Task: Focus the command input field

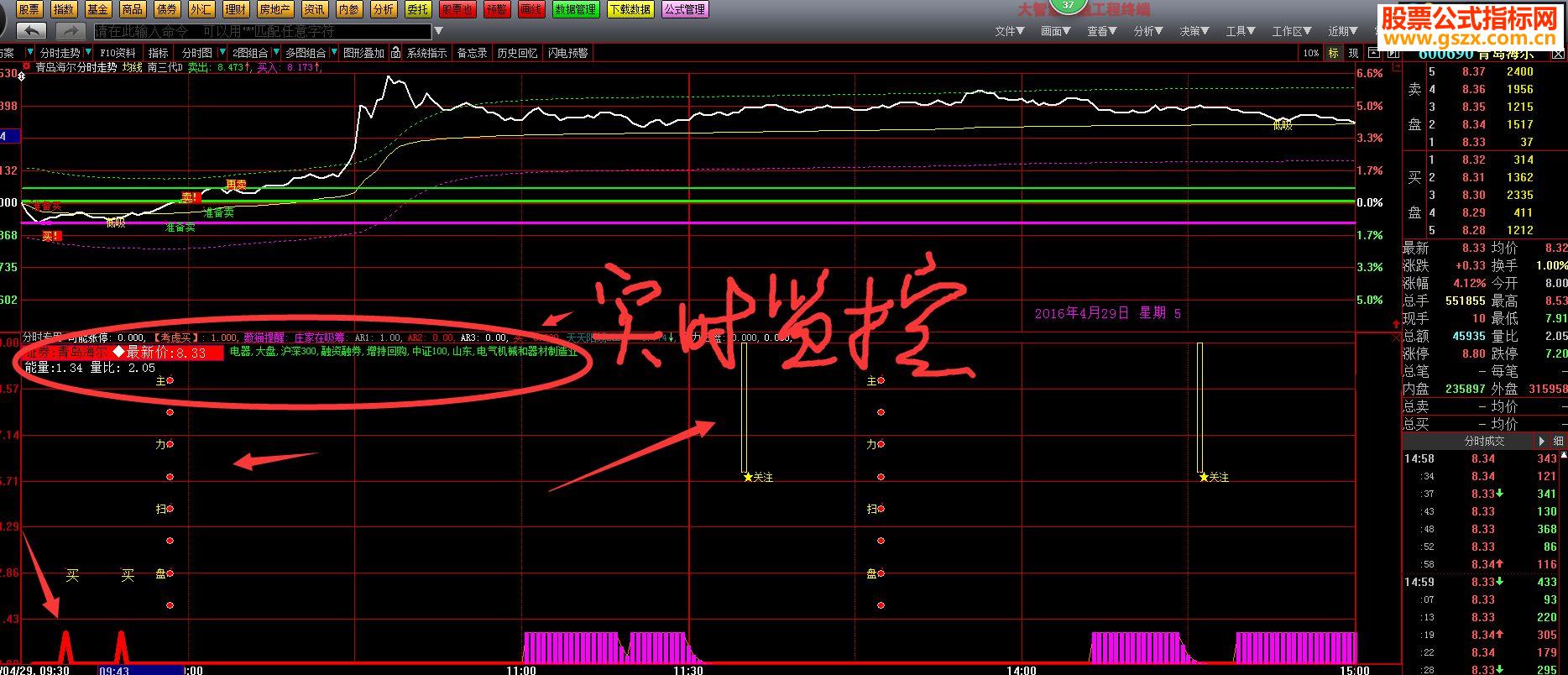Action: point(264,31)
